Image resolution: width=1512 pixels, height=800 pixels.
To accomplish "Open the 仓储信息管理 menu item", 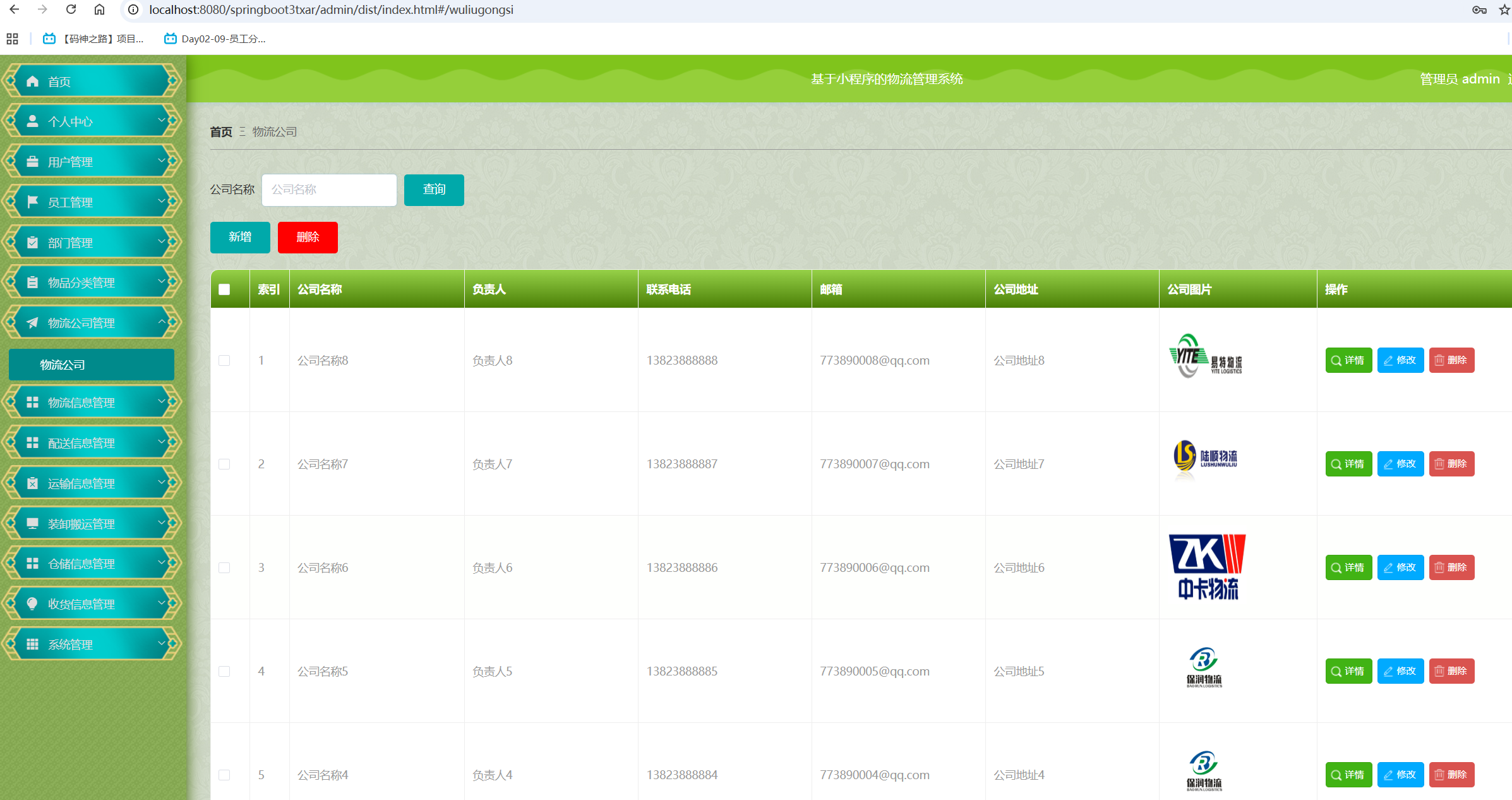I will [x=81, y=564].
